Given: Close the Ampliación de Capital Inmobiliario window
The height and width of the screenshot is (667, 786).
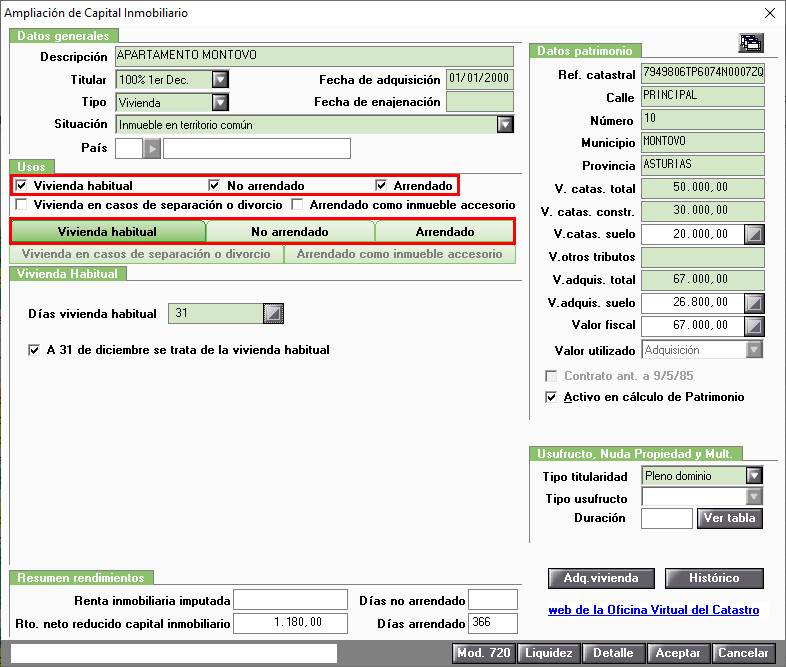Looking at the screenshot, I should 770,13.
